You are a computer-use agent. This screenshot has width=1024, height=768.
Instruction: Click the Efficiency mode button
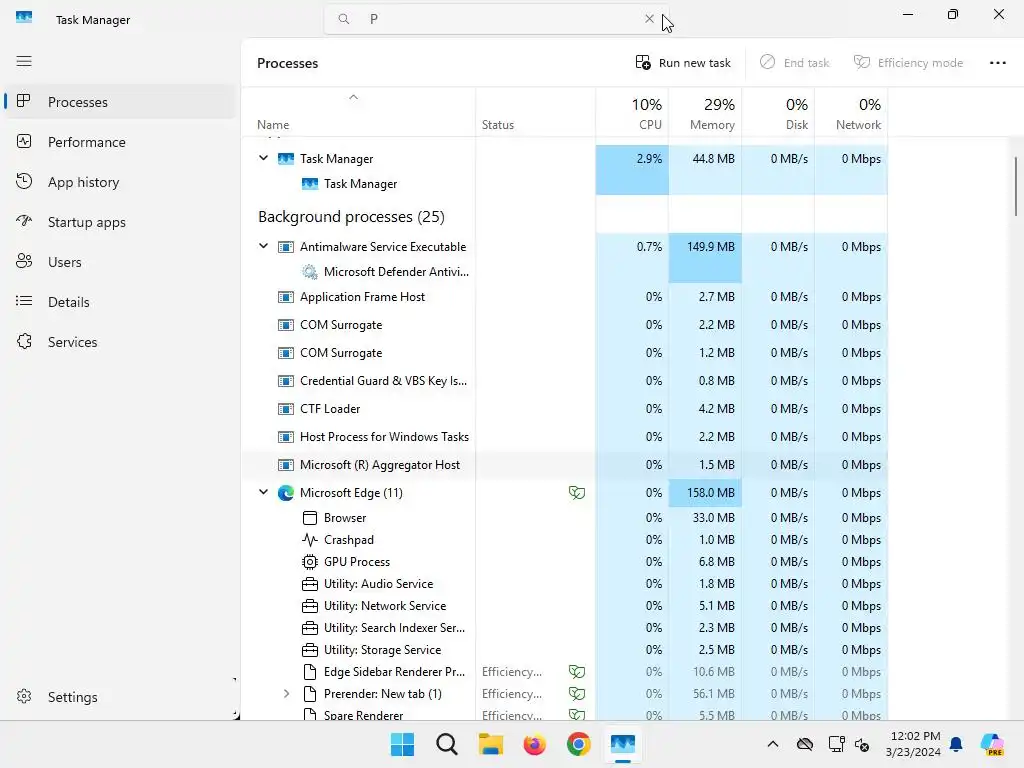(x=908, y=63)
